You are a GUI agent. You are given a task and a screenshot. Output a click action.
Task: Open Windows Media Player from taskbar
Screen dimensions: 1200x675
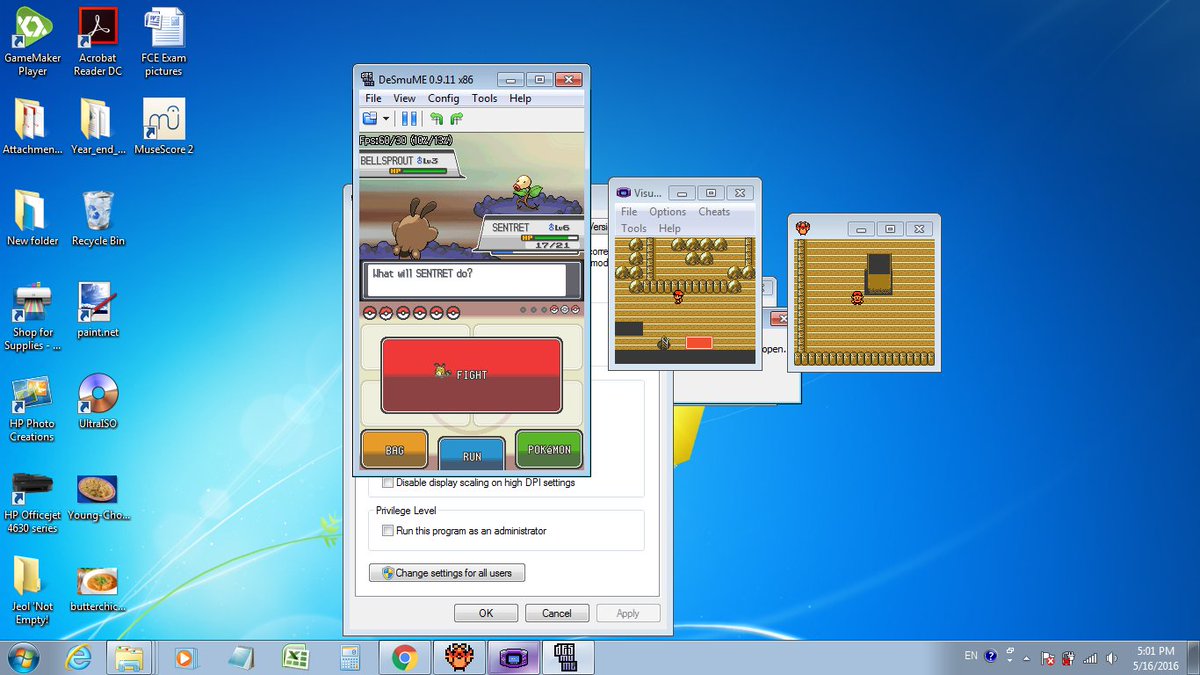pyautogui.click(x=185, y=657)
